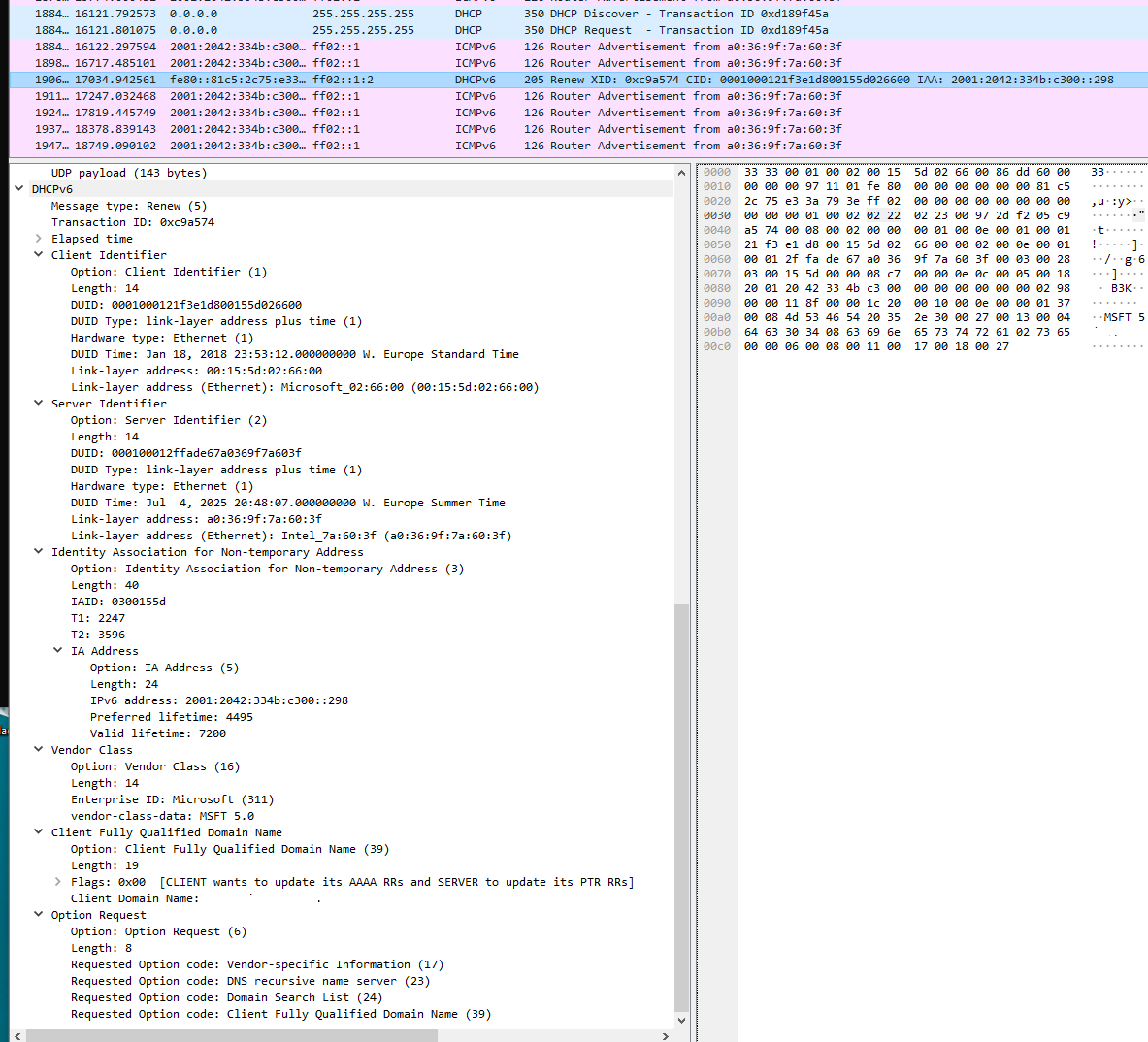Select Router Advertisement packet at 16717.485101
This screenshot has width=1148, height=1042.
pyautogui.click(x=578, y=63)
